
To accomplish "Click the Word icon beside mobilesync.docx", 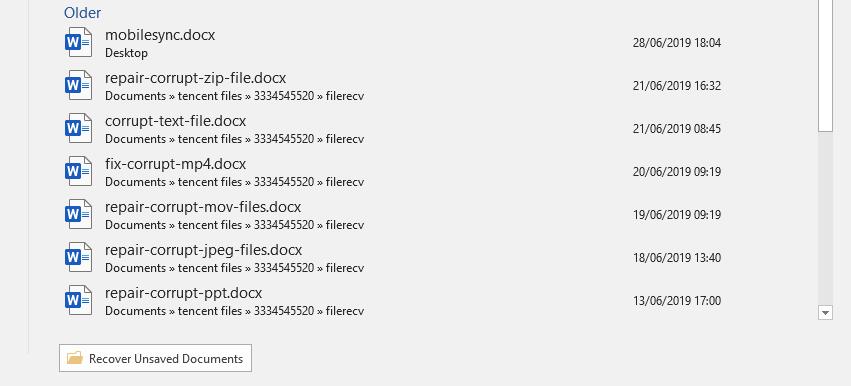I will click(x=79, y=42).
